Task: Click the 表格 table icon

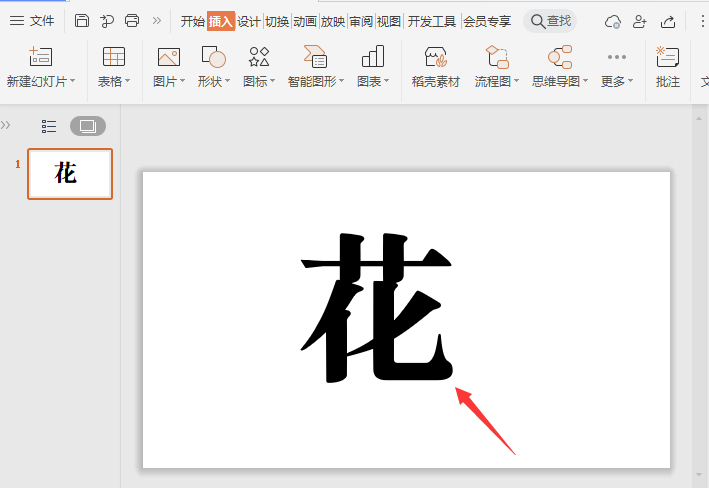Action: (x=113, y=57)
